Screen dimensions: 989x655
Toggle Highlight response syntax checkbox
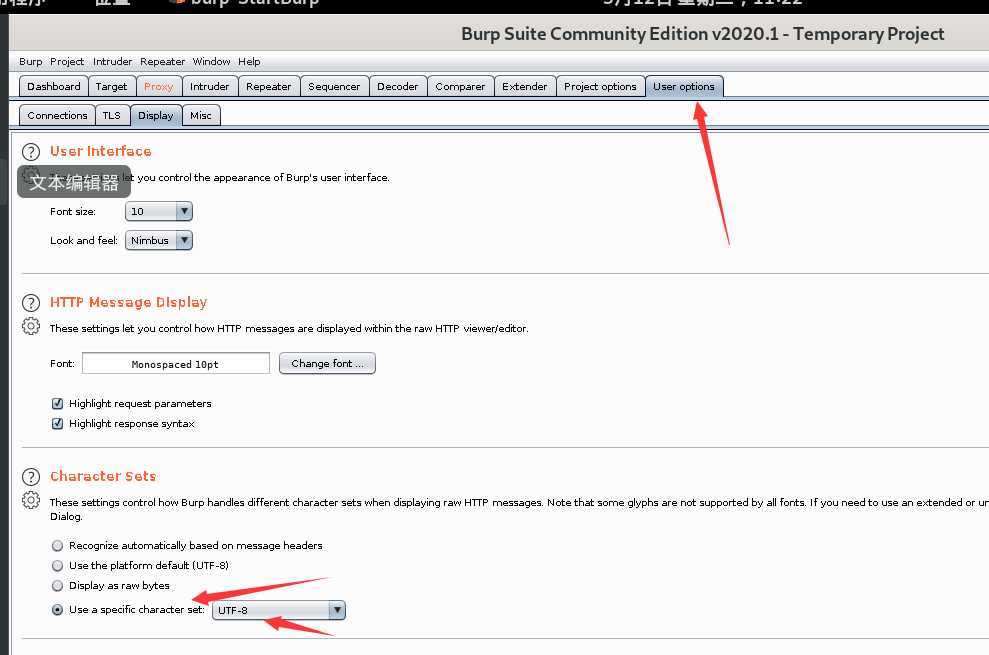tap(57, 423)
